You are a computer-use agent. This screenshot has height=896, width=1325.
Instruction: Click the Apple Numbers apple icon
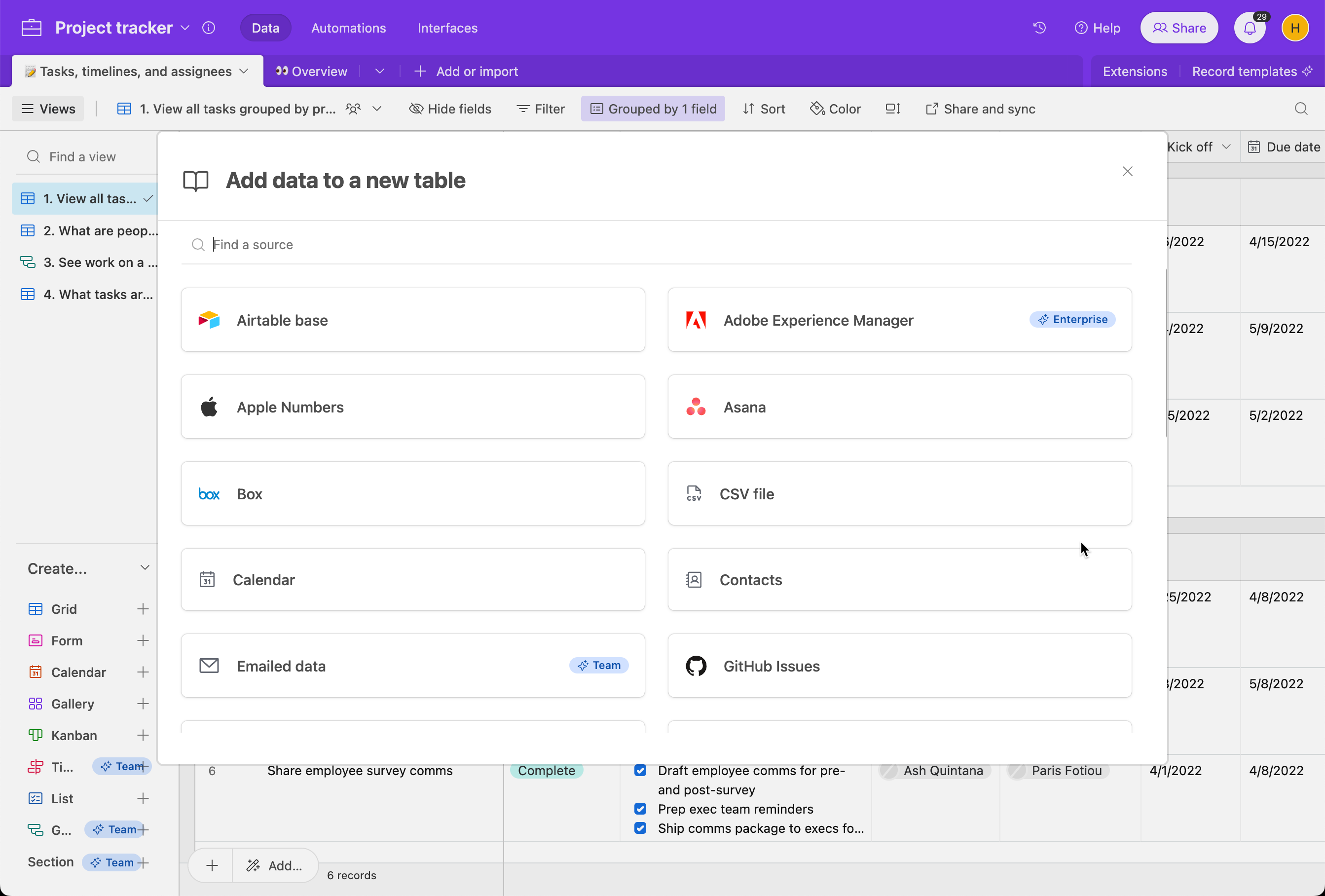coord(209,407)
